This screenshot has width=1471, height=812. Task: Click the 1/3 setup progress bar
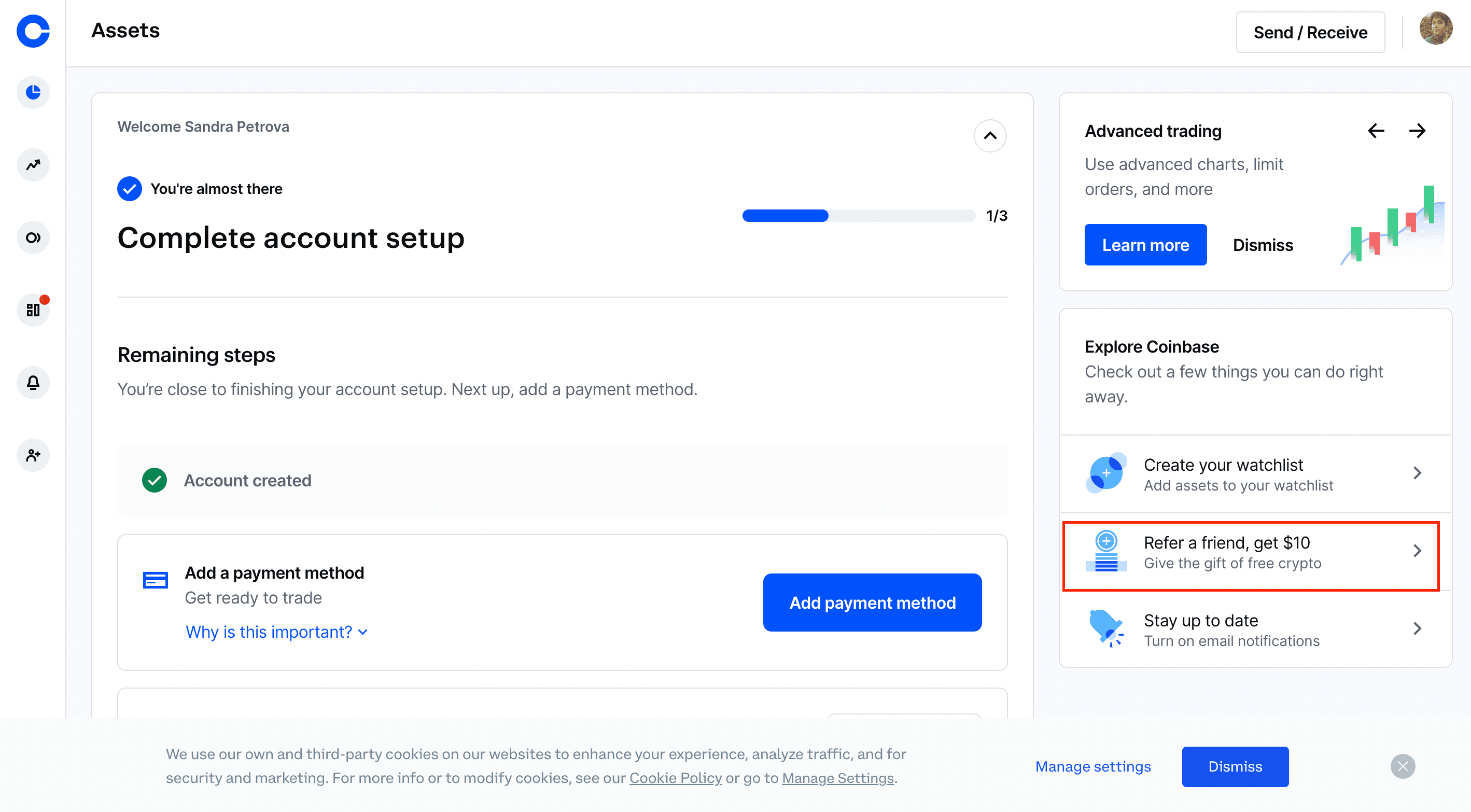(x=858, y=215)
